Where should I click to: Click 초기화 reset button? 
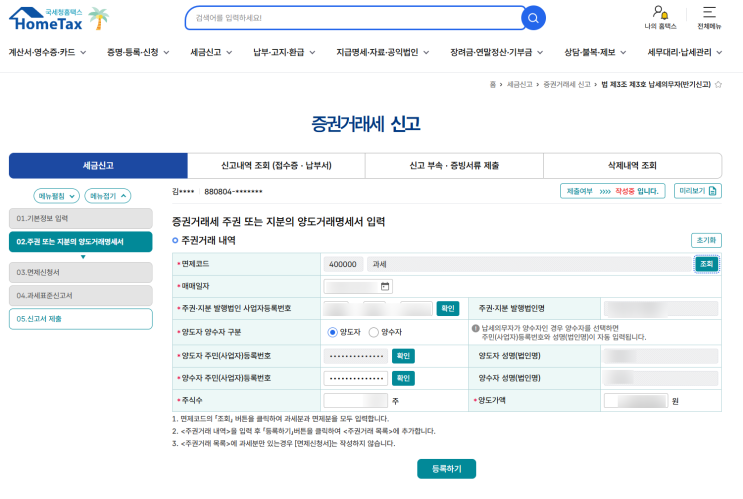[706, 240]
